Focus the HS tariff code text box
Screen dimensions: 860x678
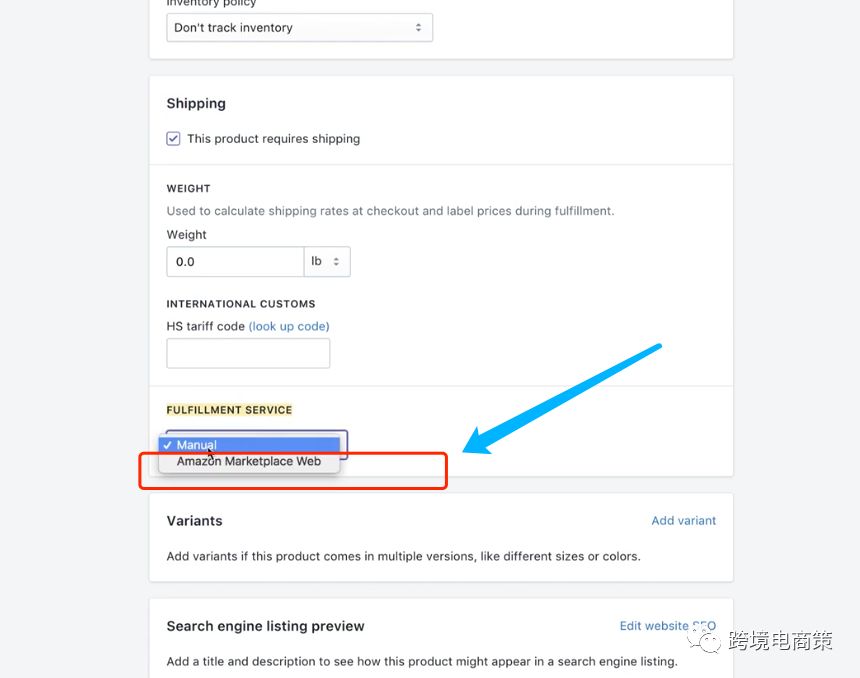(x=248, y=353)
